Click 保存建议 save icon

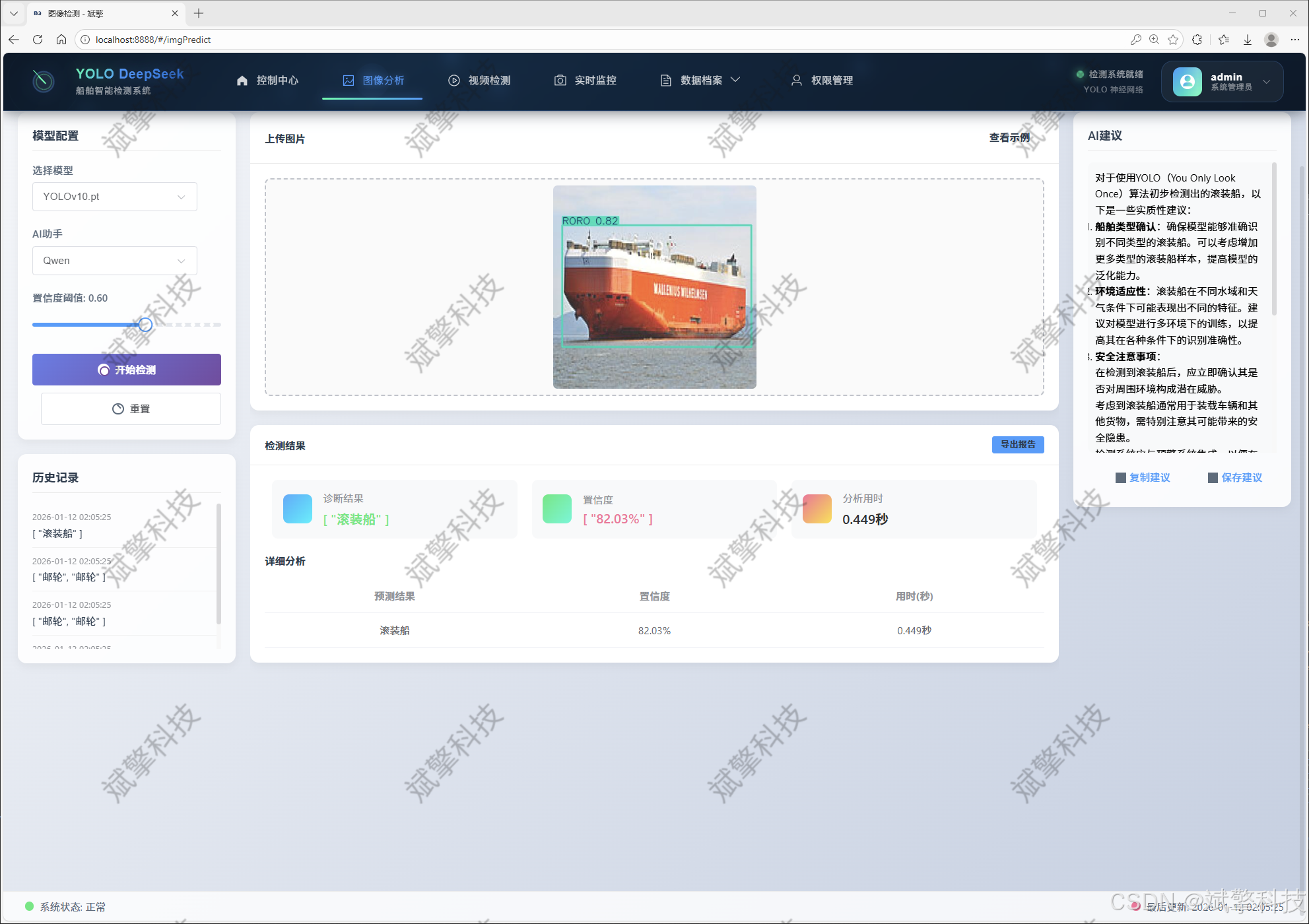click(1213, 478)
